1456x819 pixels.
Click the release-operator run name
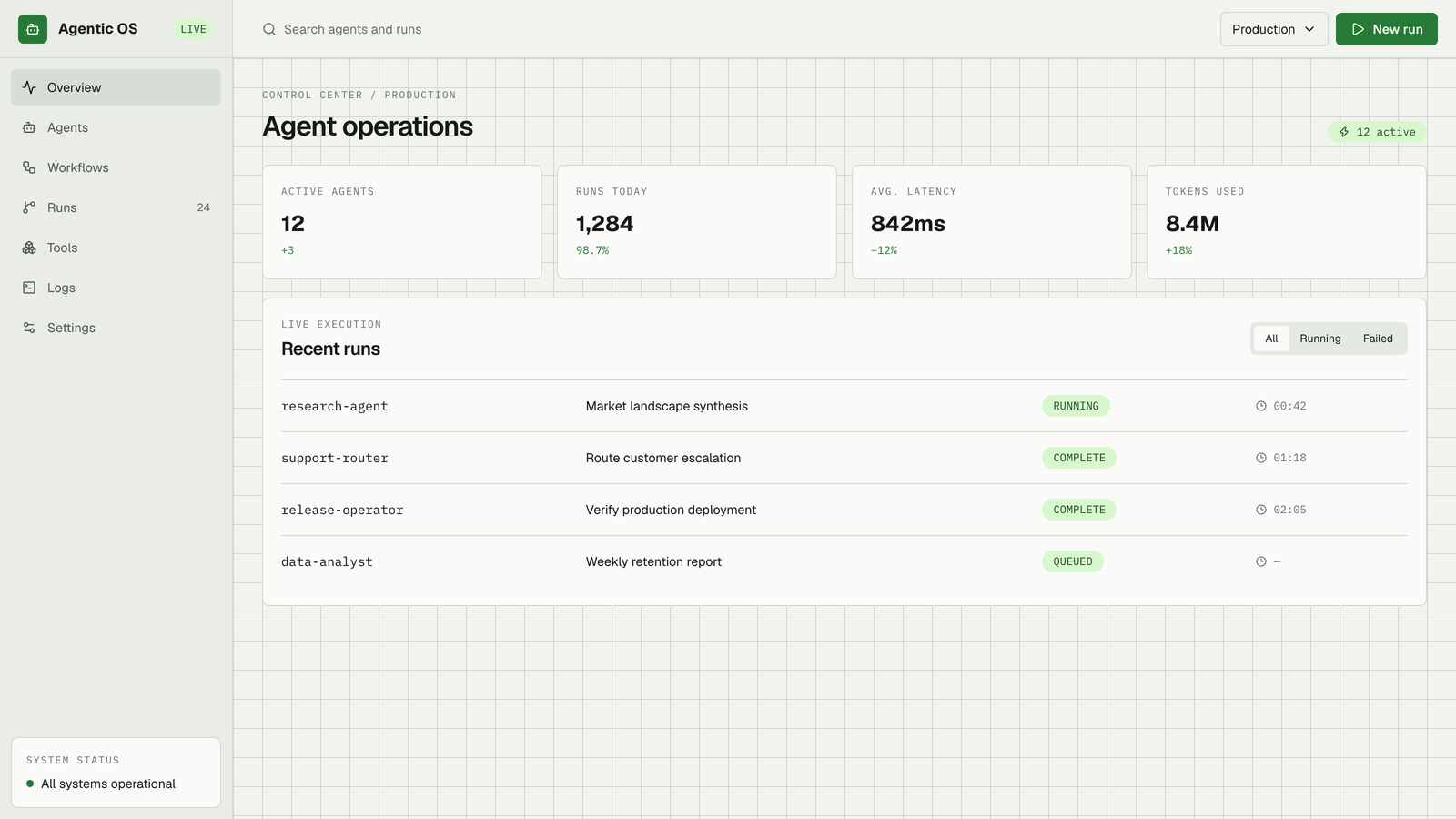click(342, 510)
